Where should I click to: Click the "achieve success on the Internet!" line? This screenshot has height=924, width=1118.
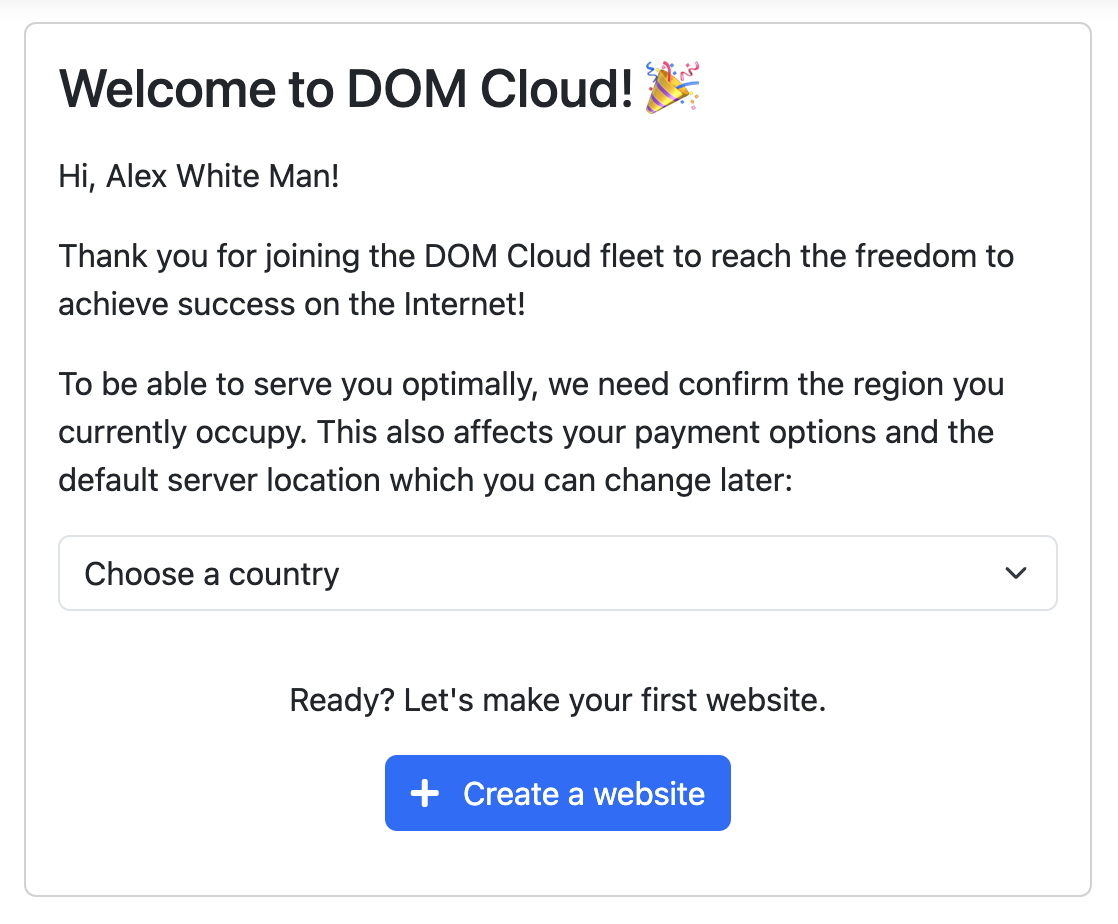pos(292,304)
